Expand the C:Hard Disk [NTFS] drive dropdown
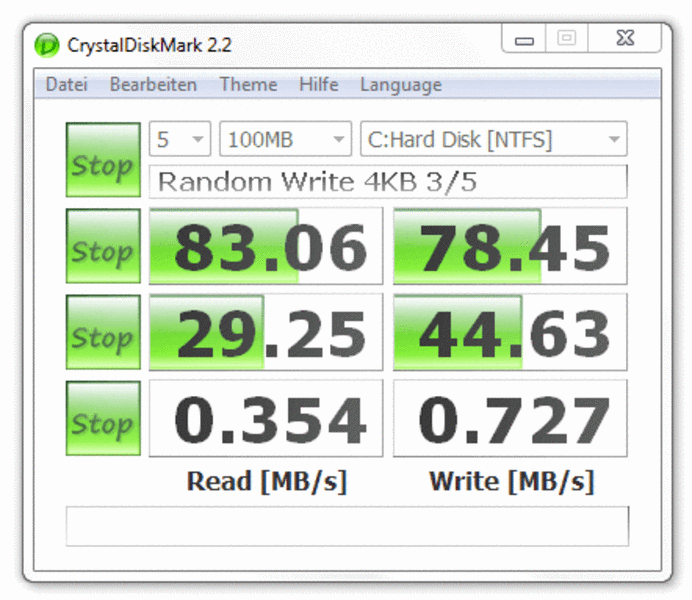Viewport: 692px width, 600px height. [x=493, y=139]
